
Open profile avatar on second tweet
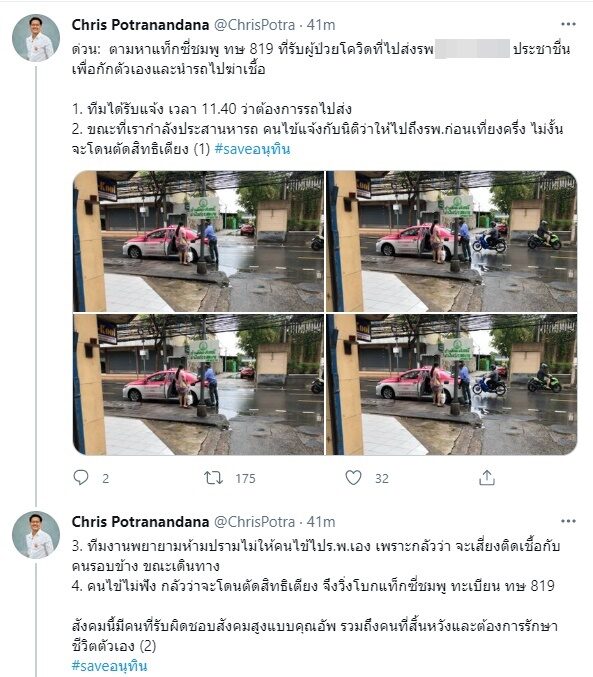[x=36, y=535]
